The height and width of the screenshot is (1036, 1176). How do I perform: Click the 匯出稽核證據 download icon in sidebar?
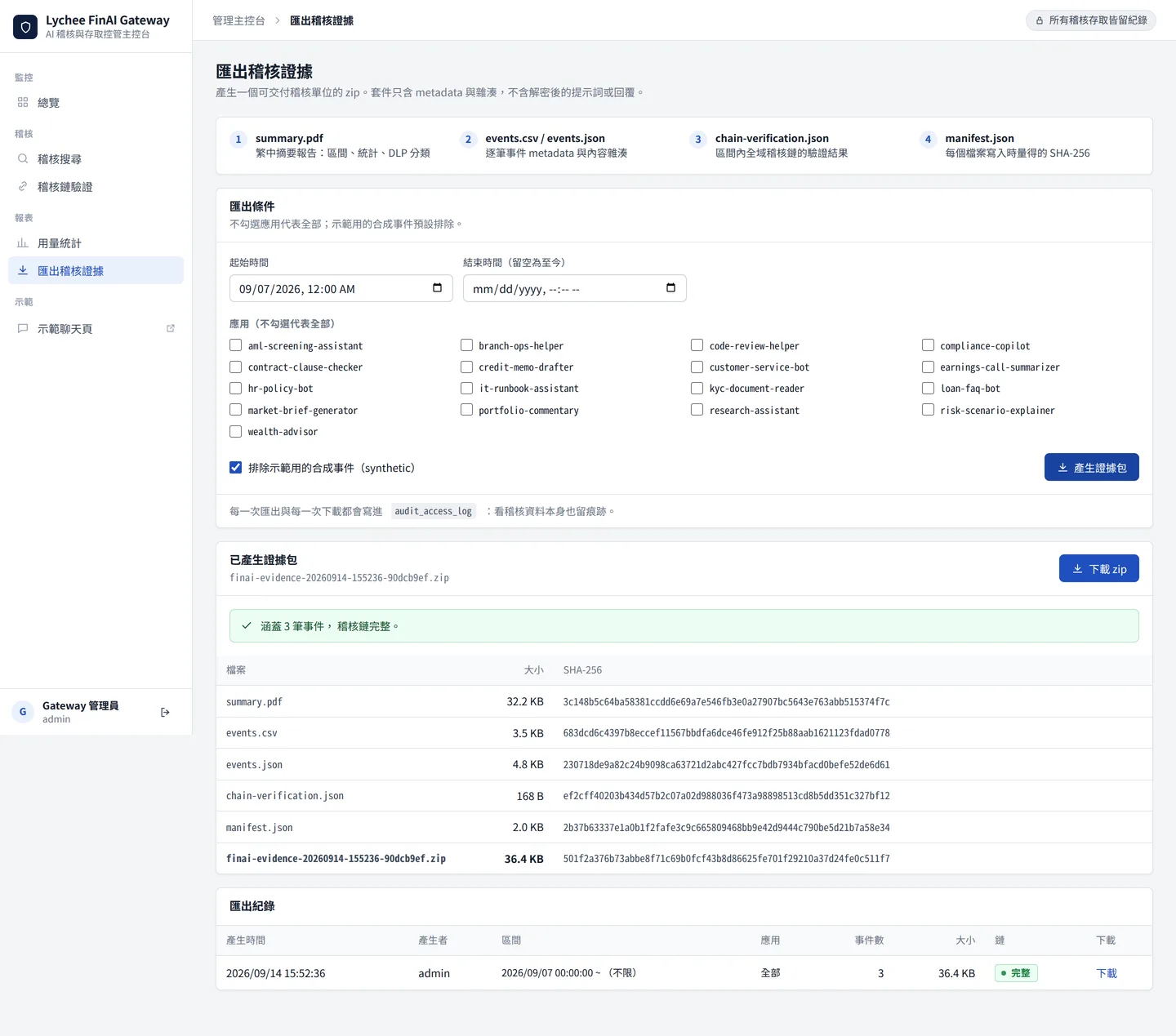23,270
